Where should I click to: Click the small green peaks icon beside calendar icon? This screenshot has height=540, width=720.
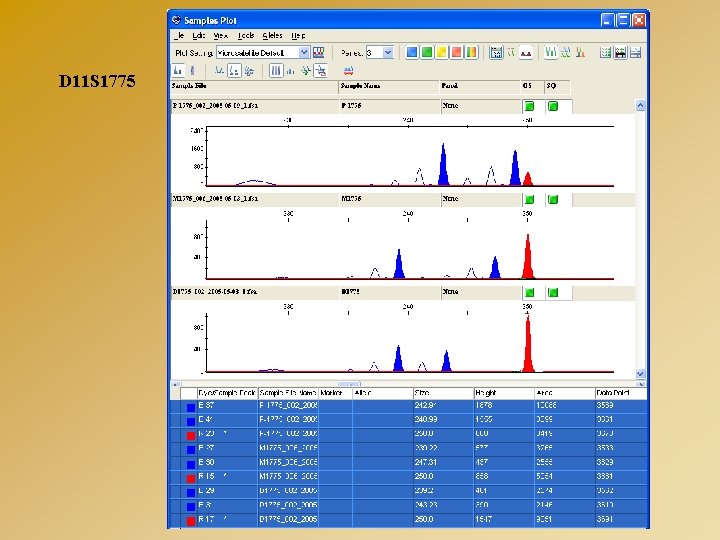point(511,53)
